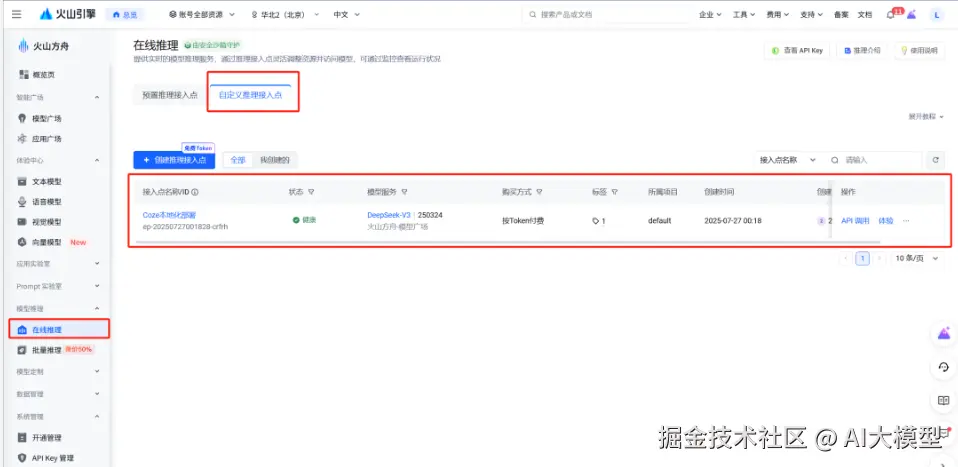The width and height of the screenshot is (958, 467).
Task: Open the DeepSeek-V3 model link
Action: point(389,215)
